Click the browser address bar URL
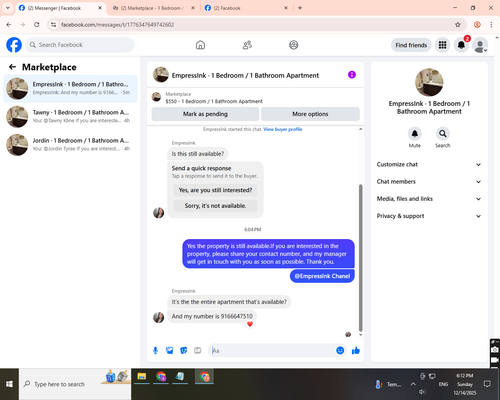This screenshot has height=400, width=500. pos(117,25)
